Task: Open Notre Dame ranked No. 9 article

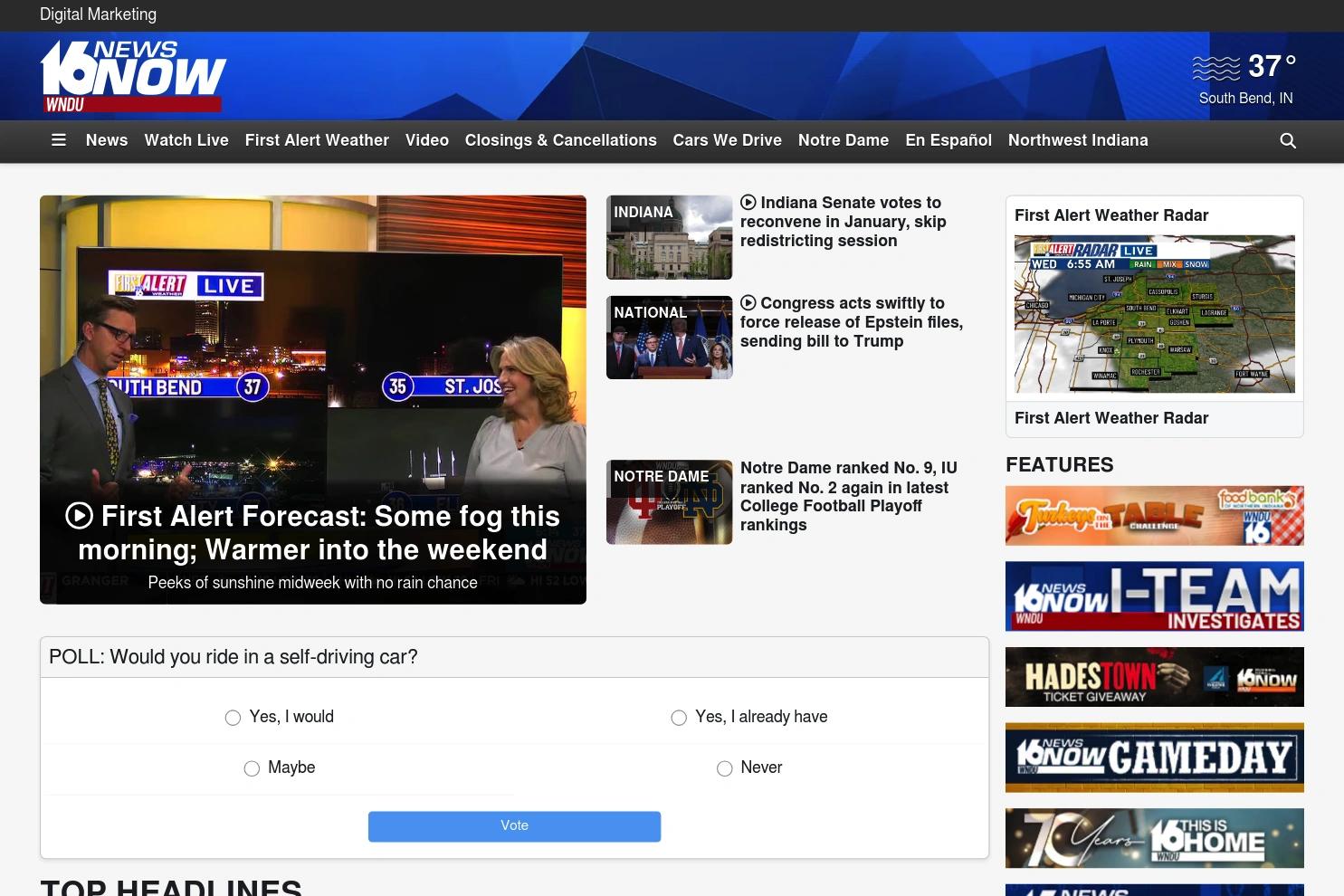Action: [x=849, y=496]
